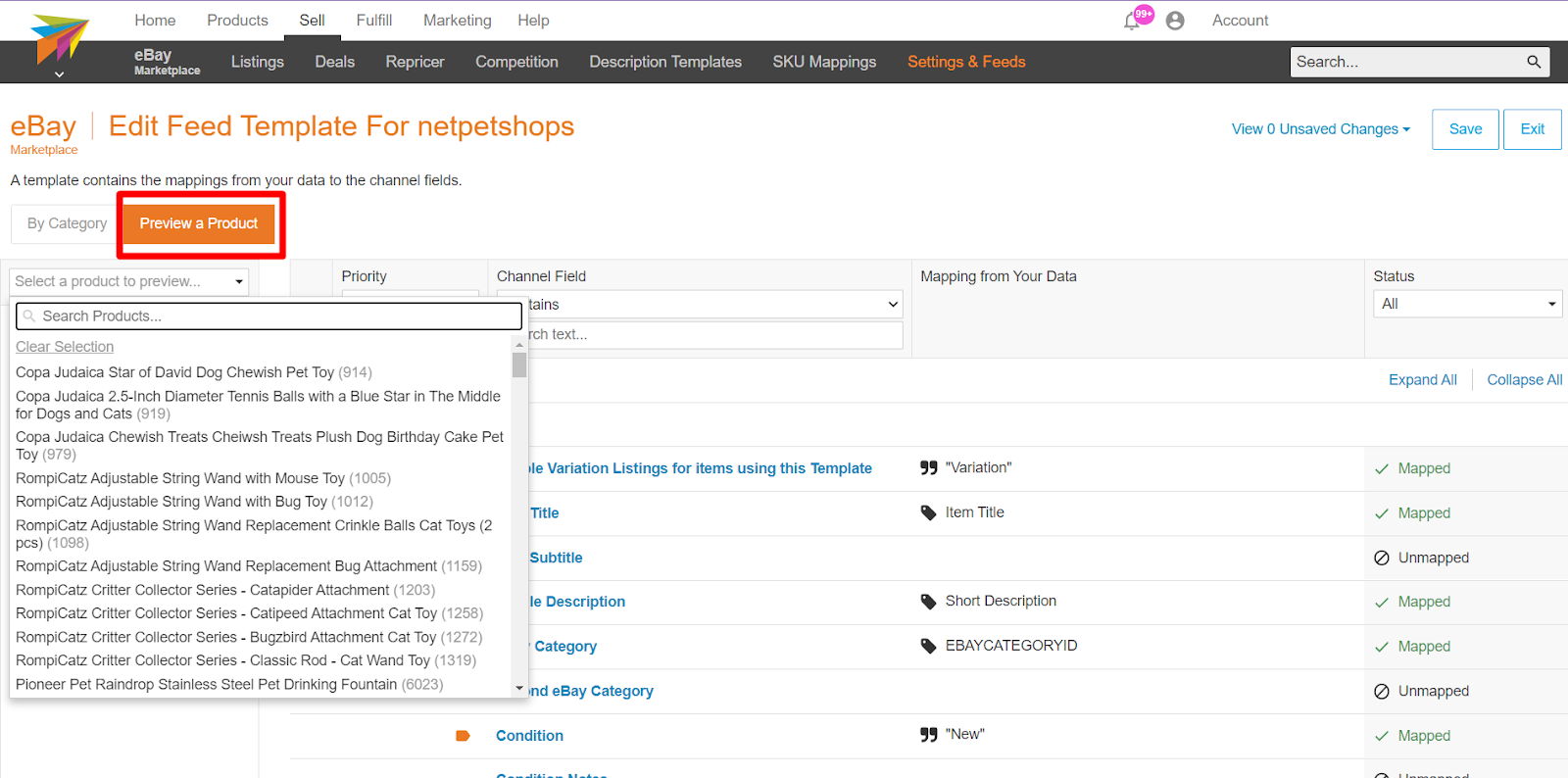Click the tag icon beside EBAYCATEGORYID
The height and width of the screenshot is (778, 1568).
(x=929, y=647)
